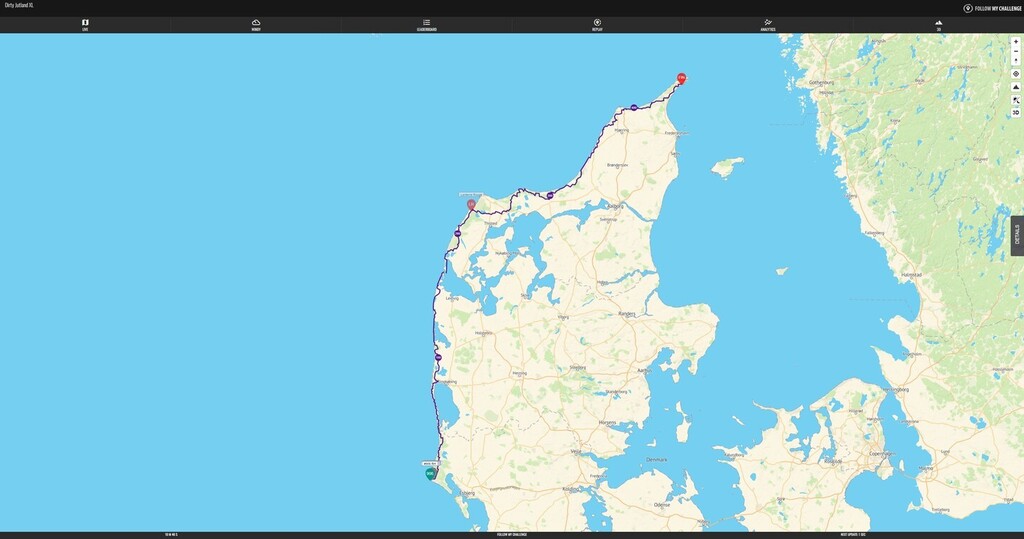1024x539 pixels.
Task: Select the green start marker near Esbjerg
Action: [430, 474]
